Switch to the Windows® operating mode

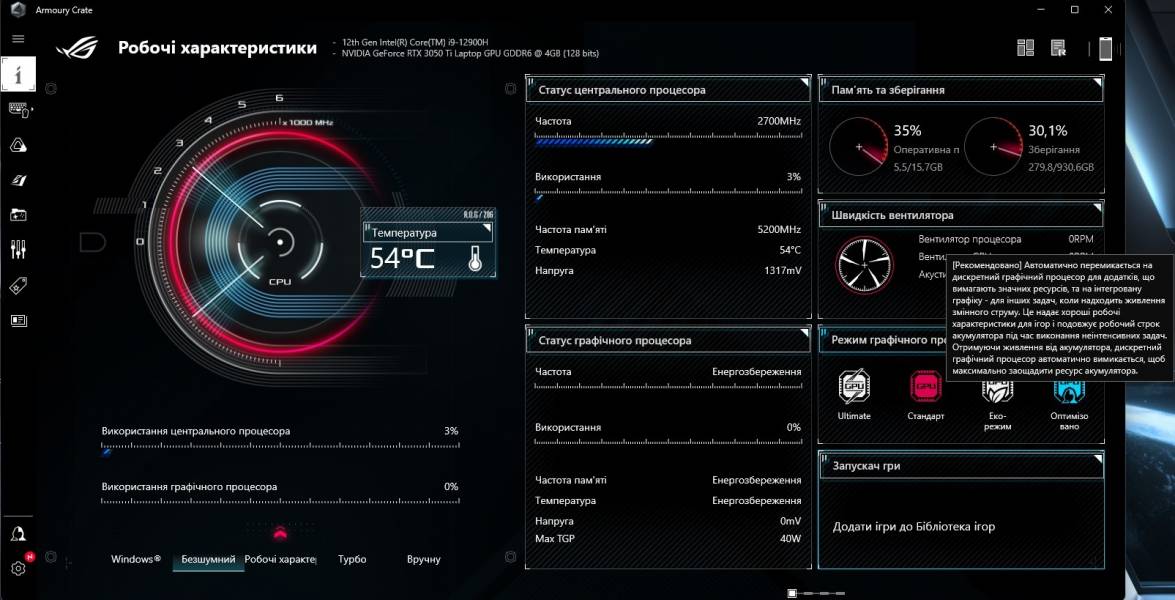click(x=136, y=560)
